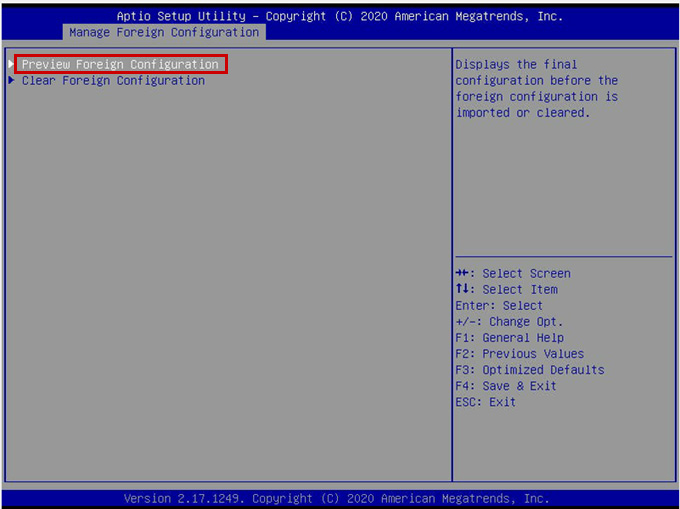Click the Version 2.17.1249 footer text
Viewport: 680px width, 509px height.
click(x=337, y=498)
